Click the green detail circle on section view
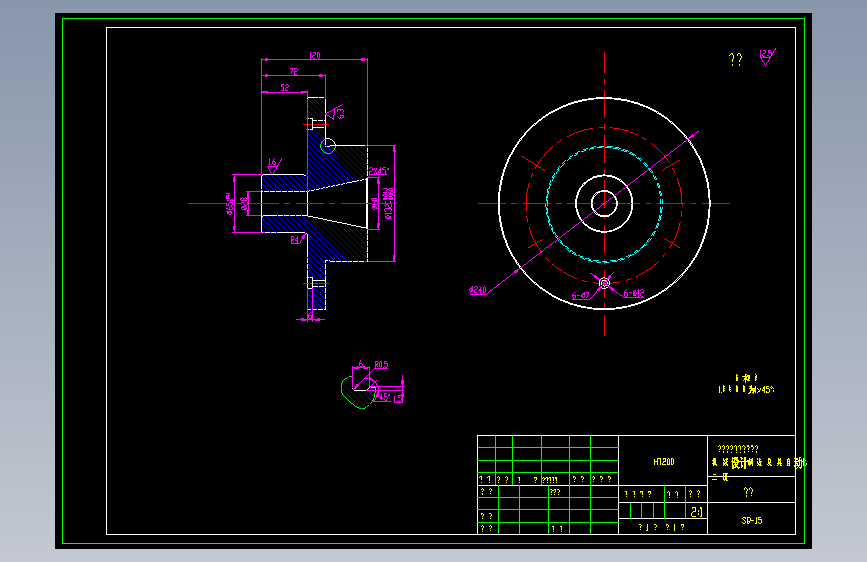The image size is (867, 562). pos(328,146)
